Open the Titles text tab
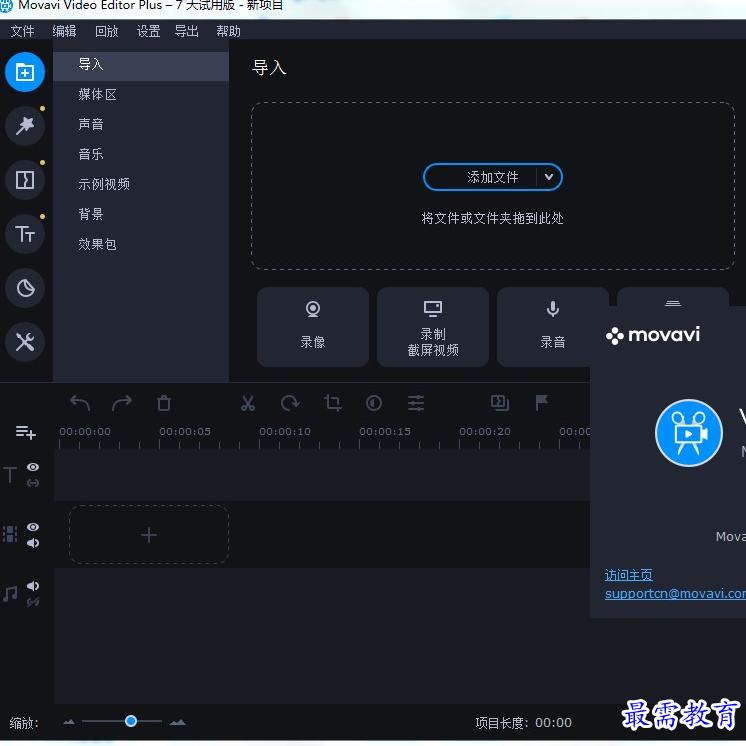 pos(25,234)
